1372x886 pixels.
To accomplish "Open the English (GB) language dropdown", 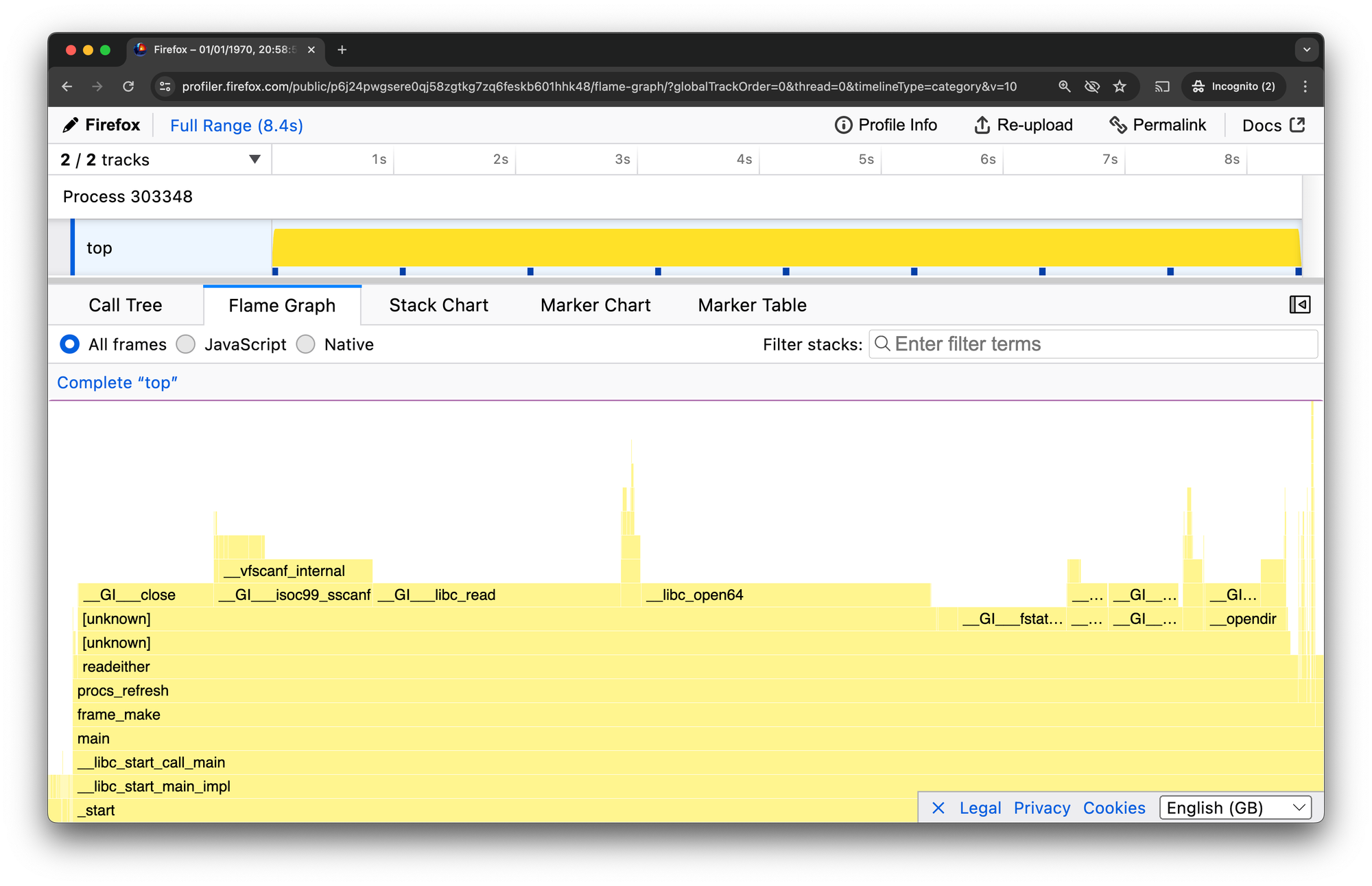I will point(1235,807).
